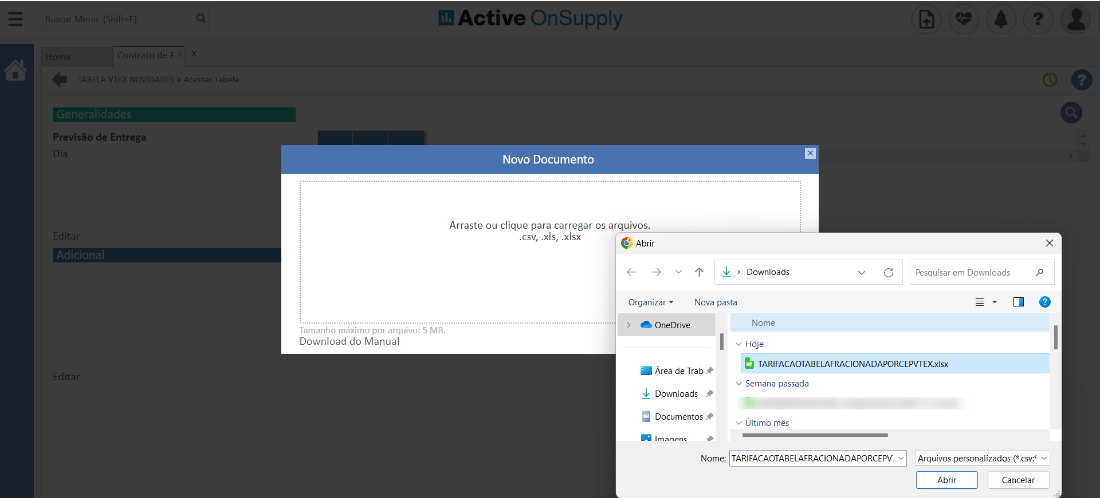Open address bar previous locations dropdown
1100x498 pixels.
click(x=861, y=272)
